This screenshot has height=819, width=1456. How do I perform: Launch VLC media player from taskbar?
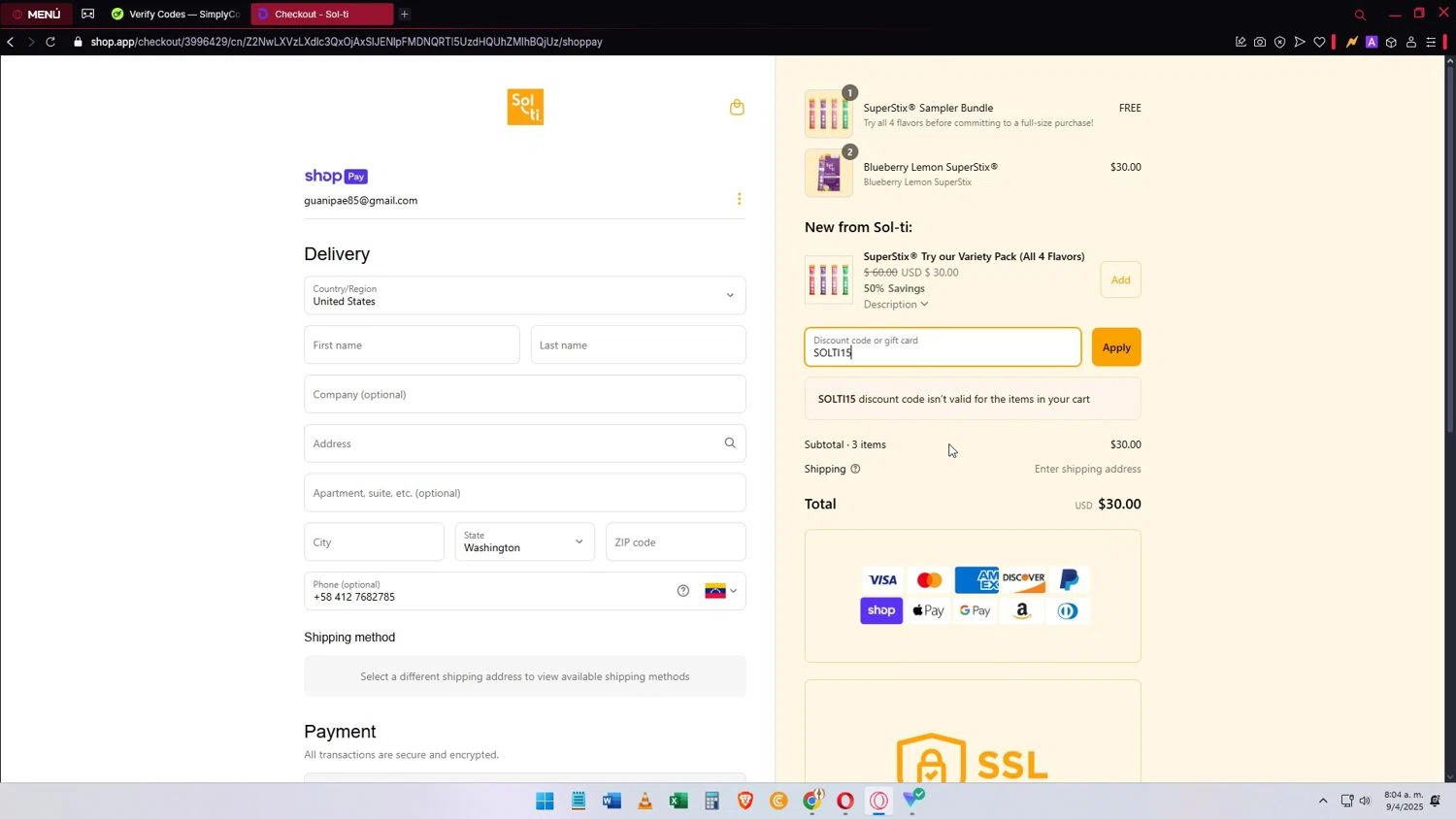645,801
